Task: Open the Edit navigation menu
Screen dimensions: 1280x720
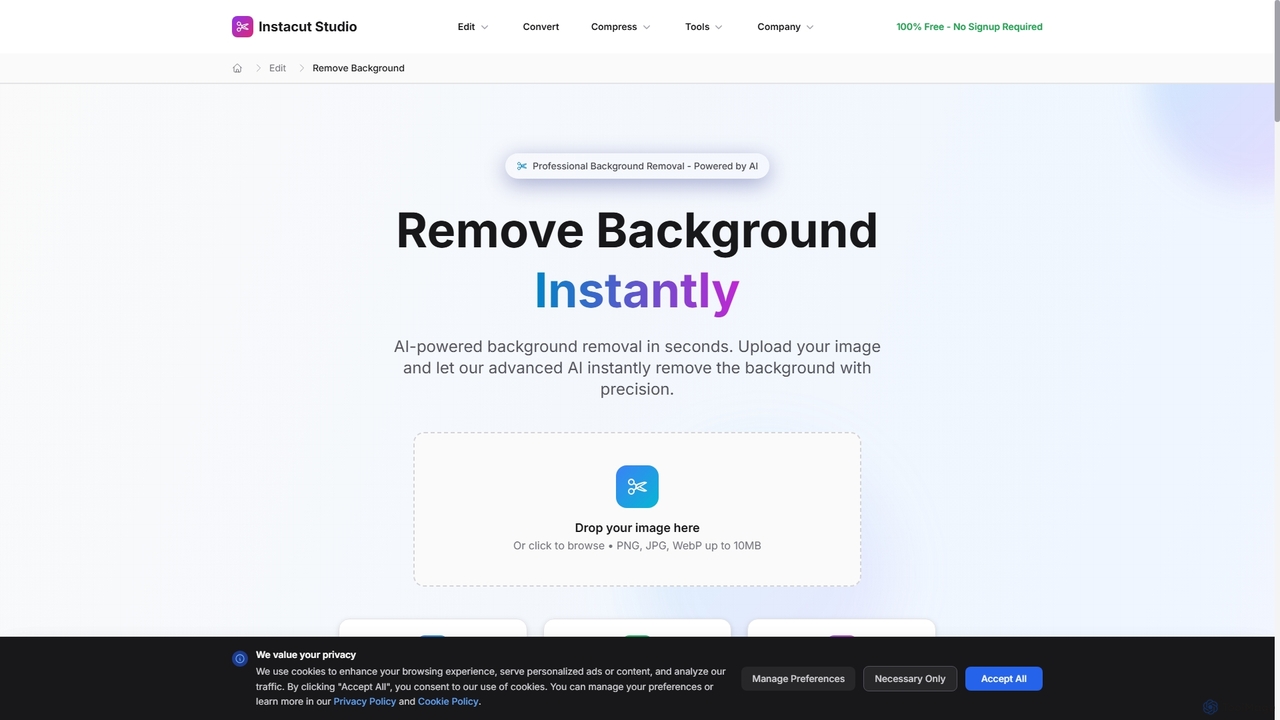Action: tap(473, 27)
